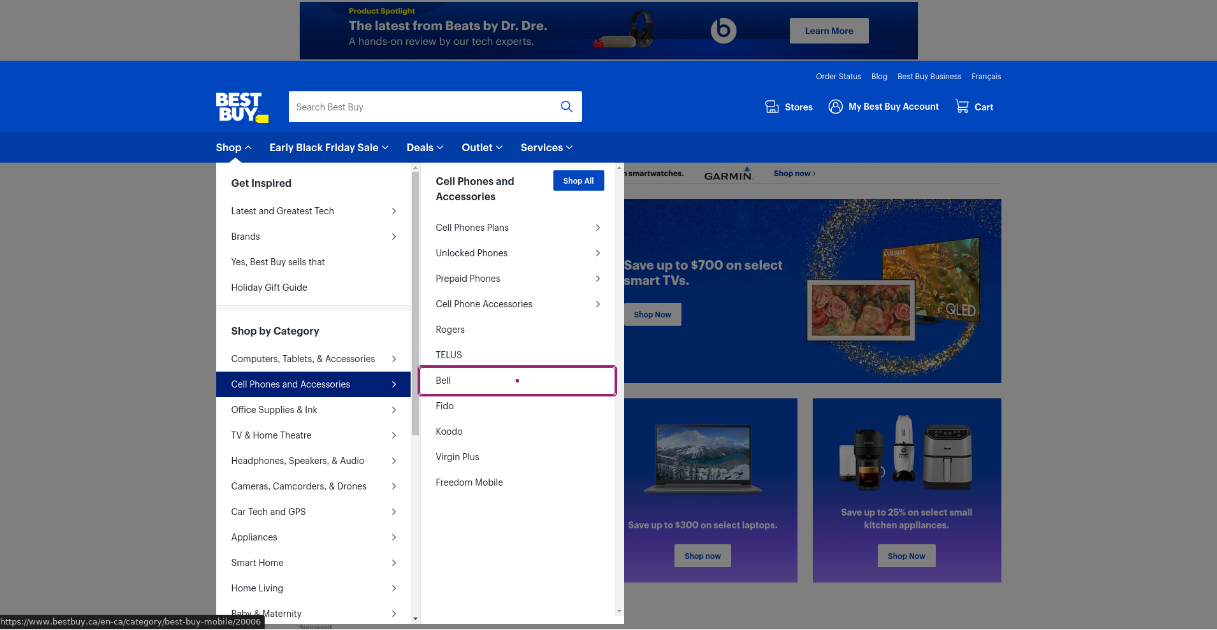Expand Early Black Friday Sale dropdown
This screenshot has height=630, width=1217.
(328, 148)
